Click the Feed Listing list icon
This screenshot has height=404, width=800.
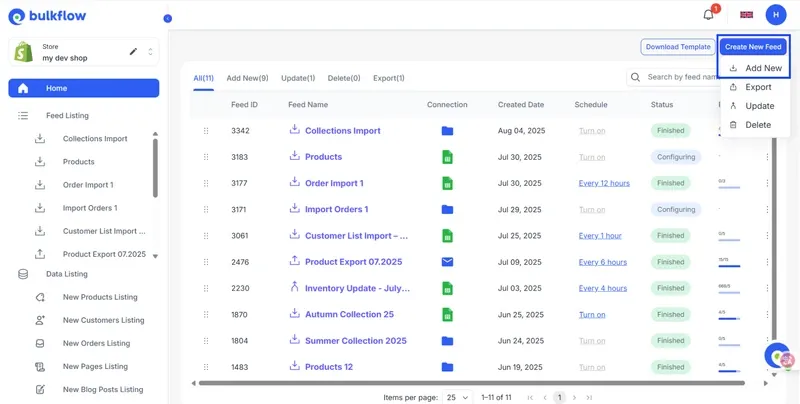(23, 116)
